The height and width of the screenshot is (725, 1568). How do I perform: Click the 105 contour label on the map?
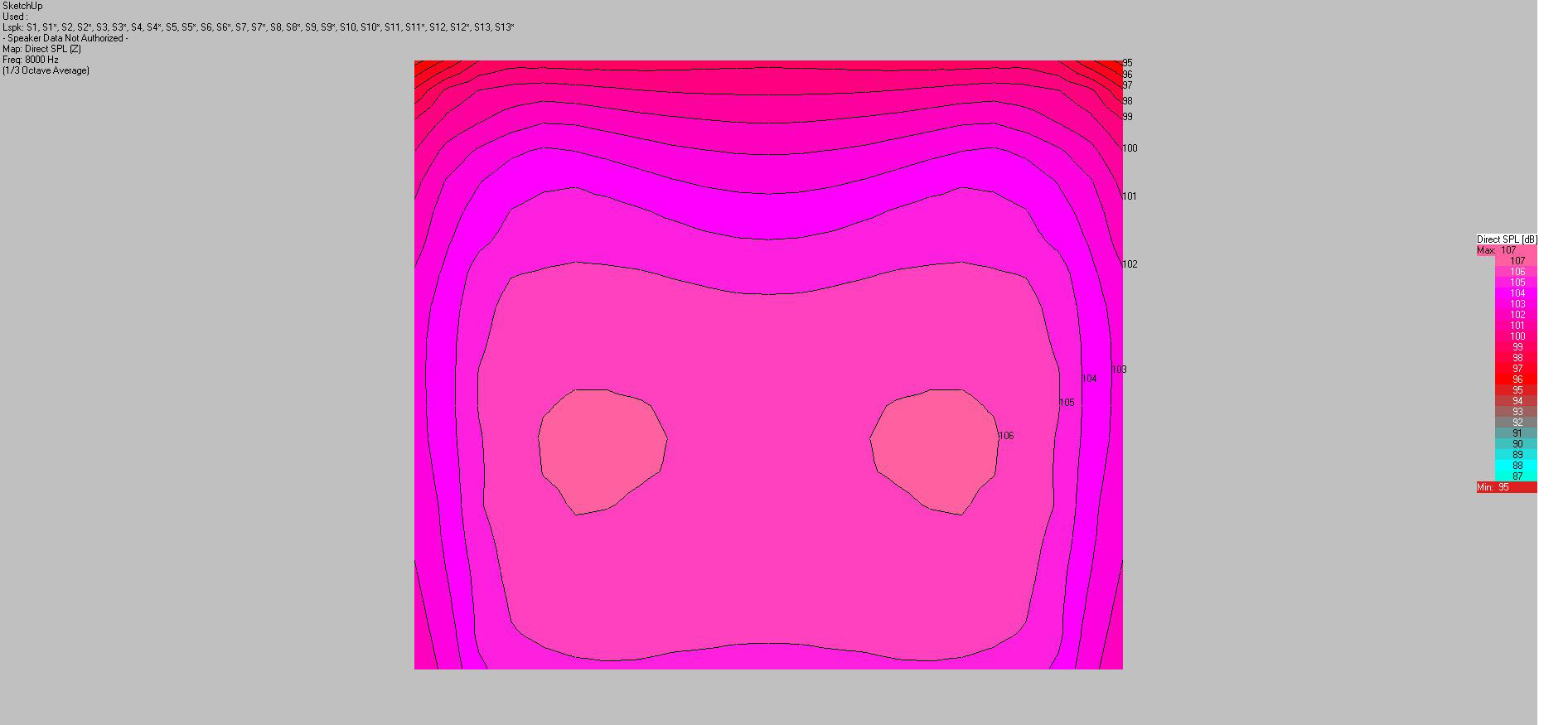(x=1067, y=403)
